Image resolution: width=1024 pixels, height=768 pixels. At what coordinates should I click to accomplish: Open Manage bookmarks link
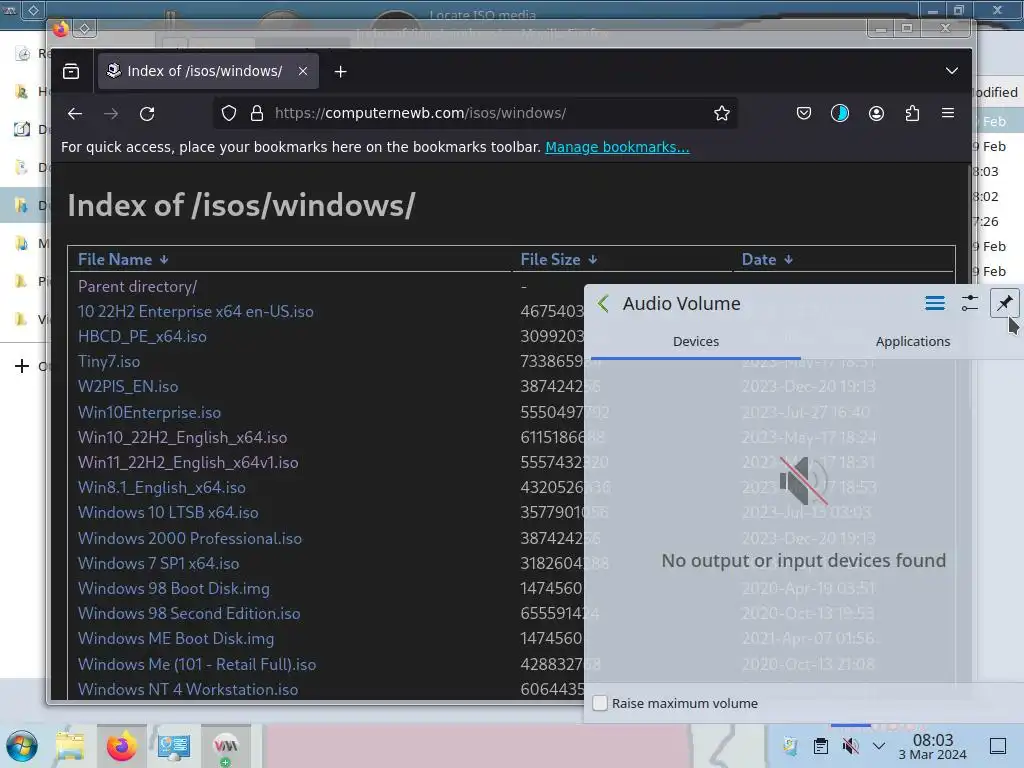point(617,147)
